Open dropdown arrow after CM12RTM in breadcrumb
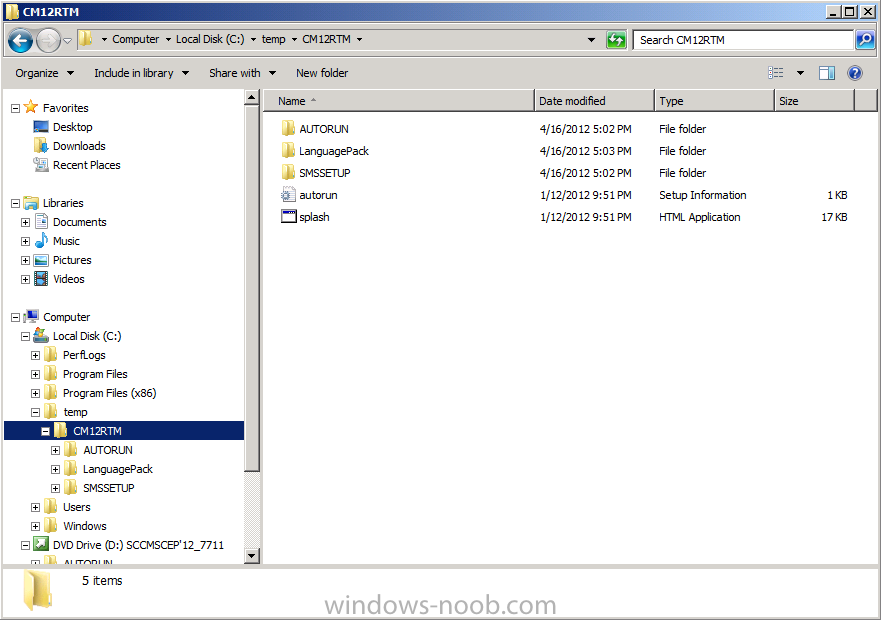The width and height of the screenshot is (881, 620). (360, 39)
